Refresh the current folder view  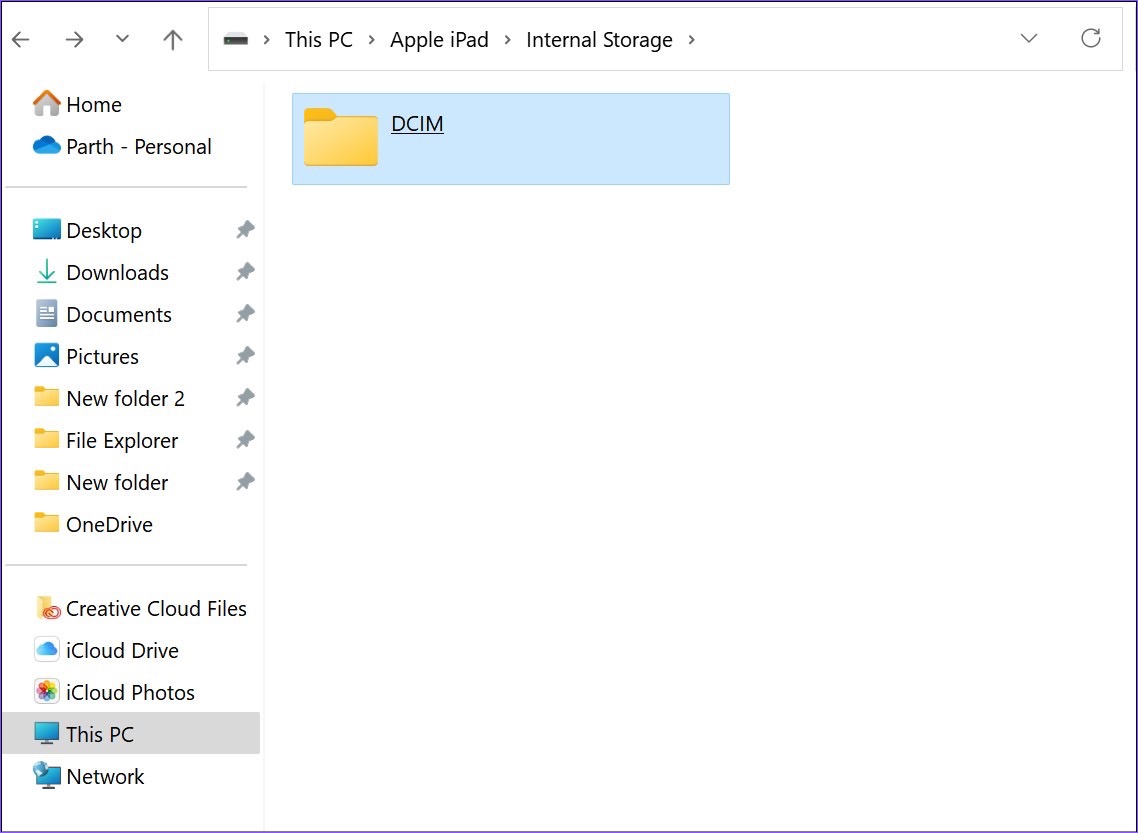click(x=1090, y=38)
